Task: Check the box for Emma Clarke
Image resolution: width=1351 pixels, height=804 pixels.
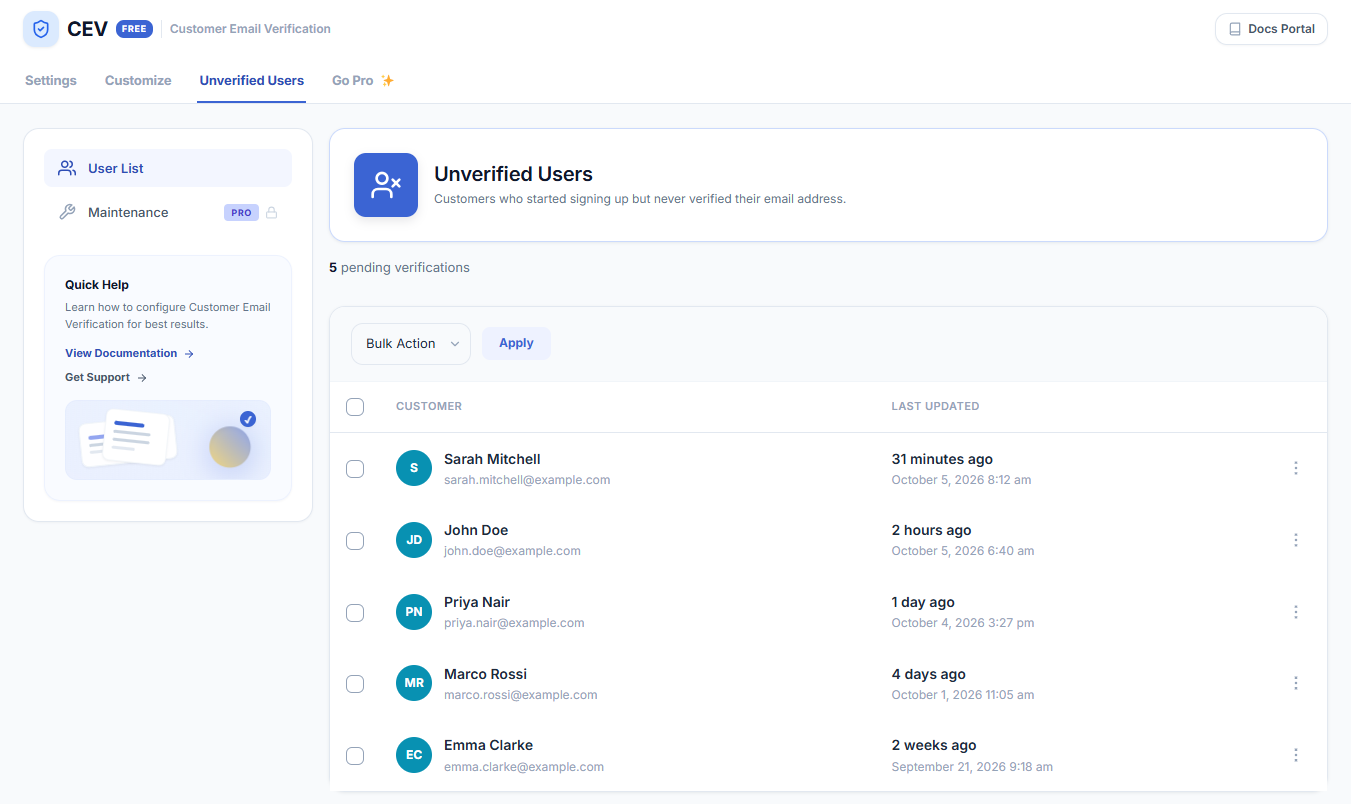Action: click(355, 756)
